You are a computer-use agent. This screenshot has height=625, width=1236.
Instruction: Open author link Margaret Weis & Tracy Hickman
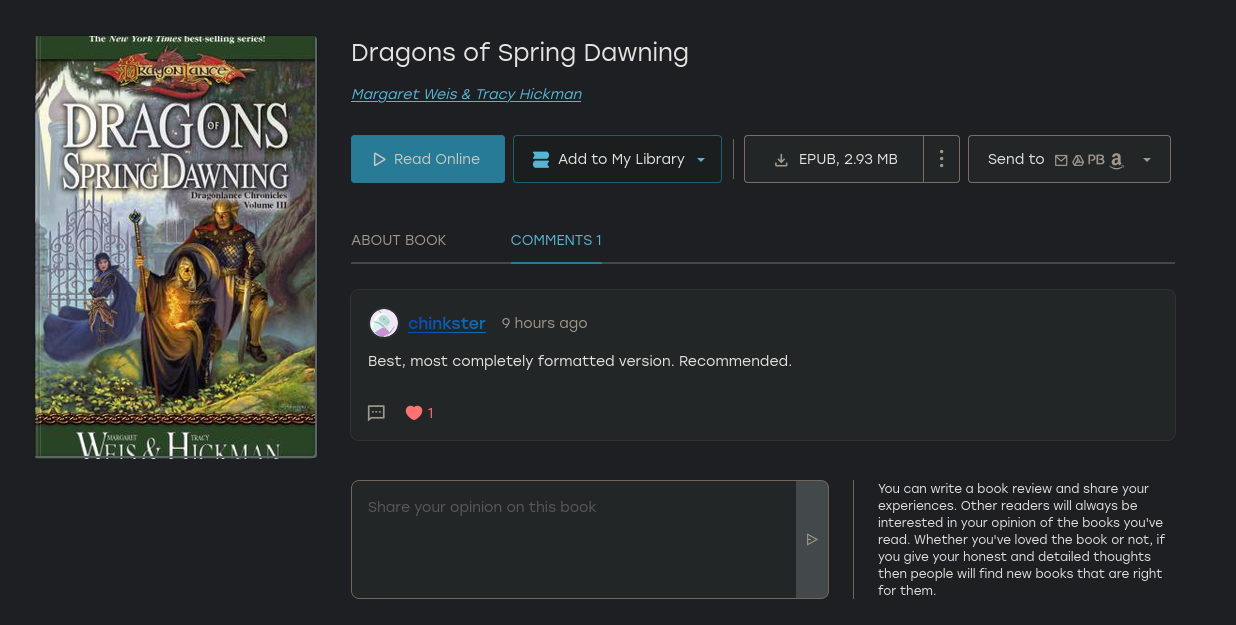pos(466,94)
